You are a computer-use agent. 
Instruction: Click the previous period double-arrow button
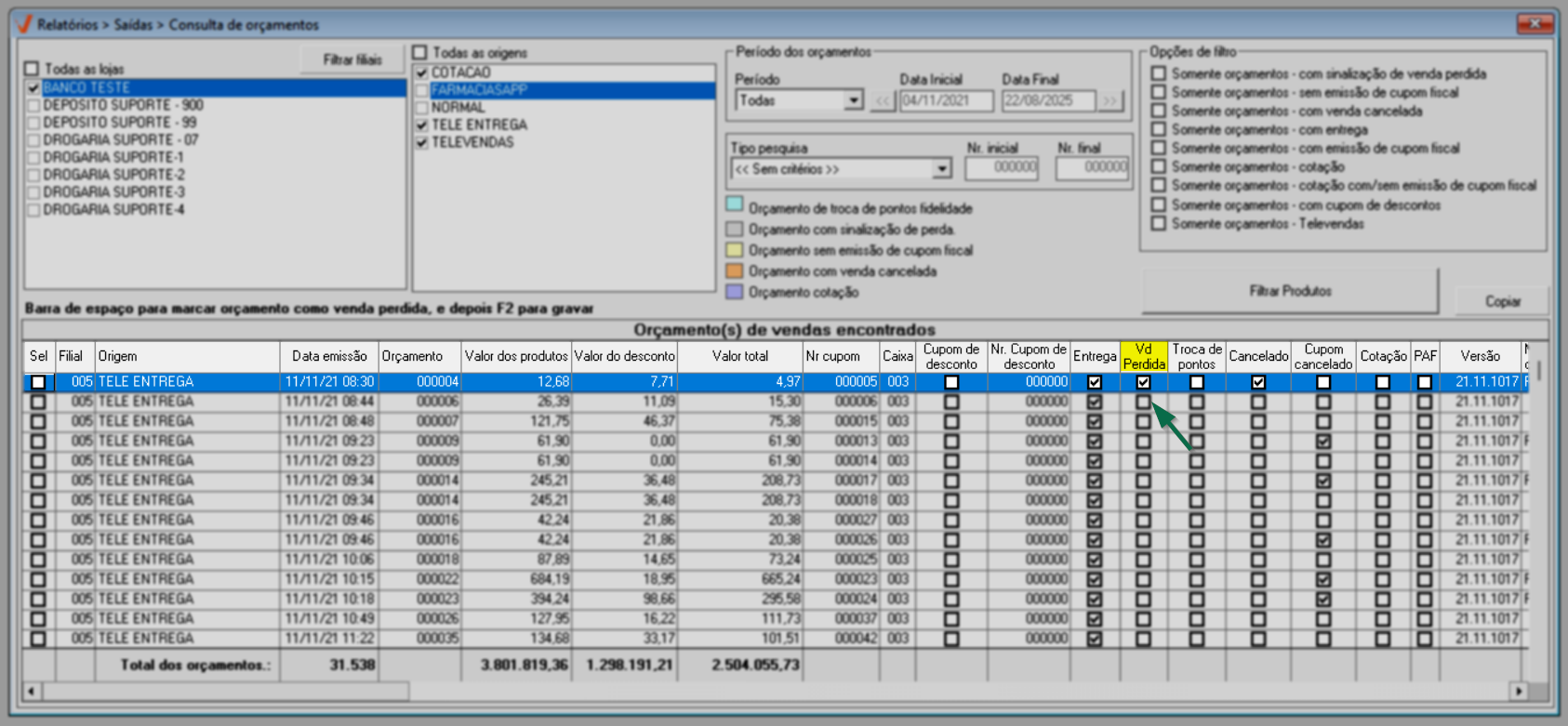pos(882,100)
